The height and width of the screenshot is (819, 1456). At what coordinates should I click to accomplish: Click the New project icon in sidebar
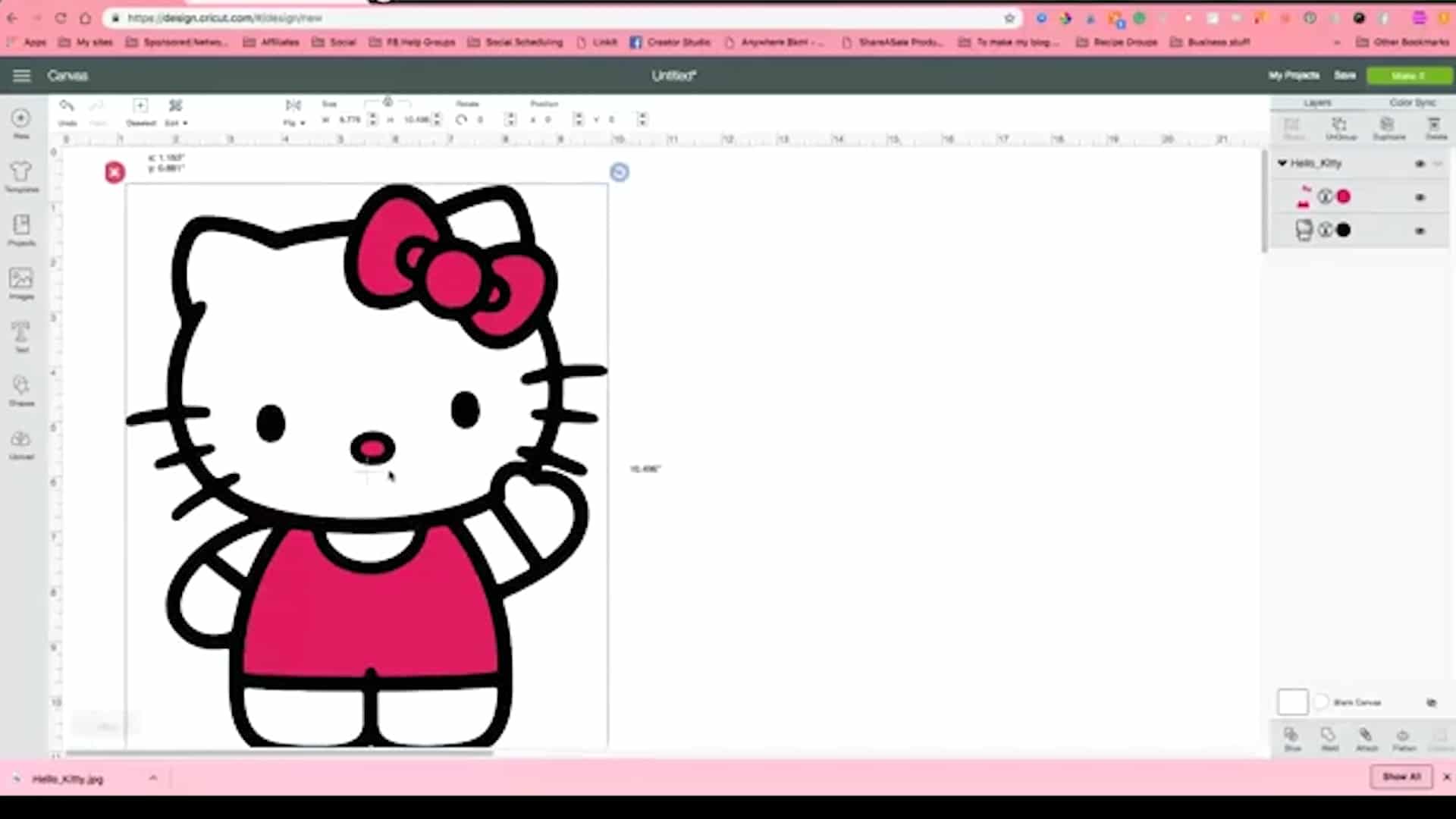(21, 123)
